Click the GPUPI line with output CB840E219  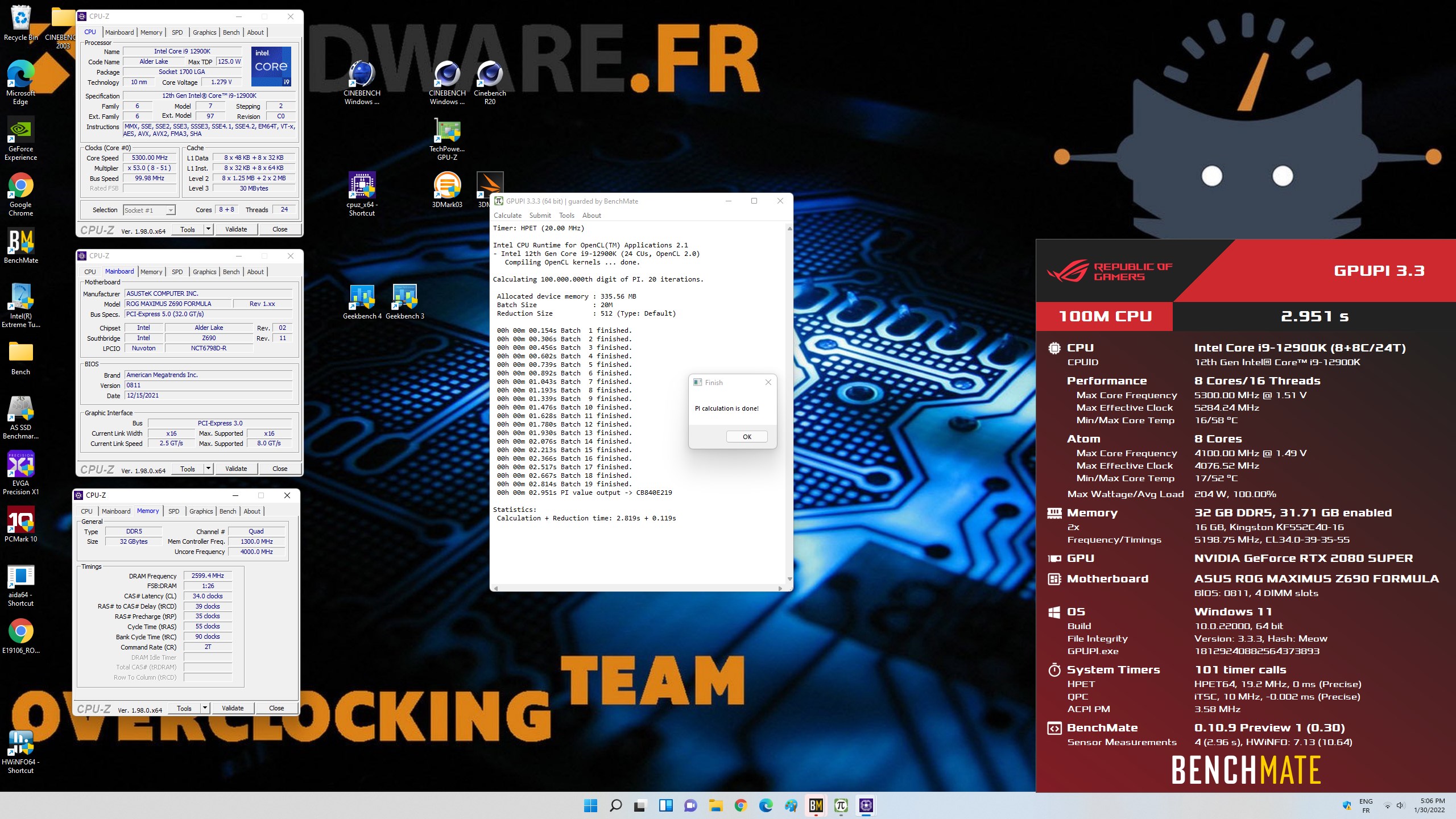(x=584, y=493)
